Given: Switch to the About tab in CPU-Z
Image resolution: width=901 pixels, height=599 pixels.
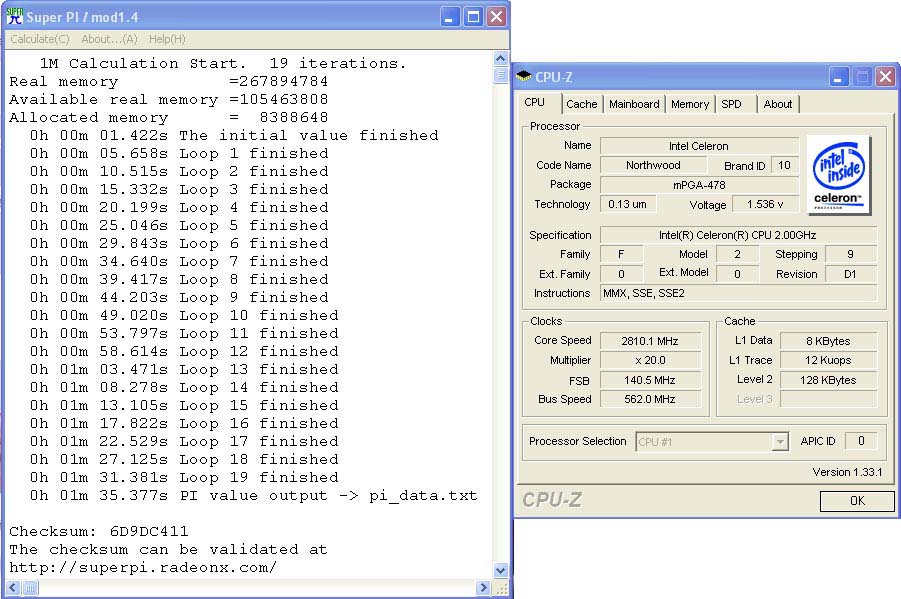Looking at the screenshot, I should 777,104.
